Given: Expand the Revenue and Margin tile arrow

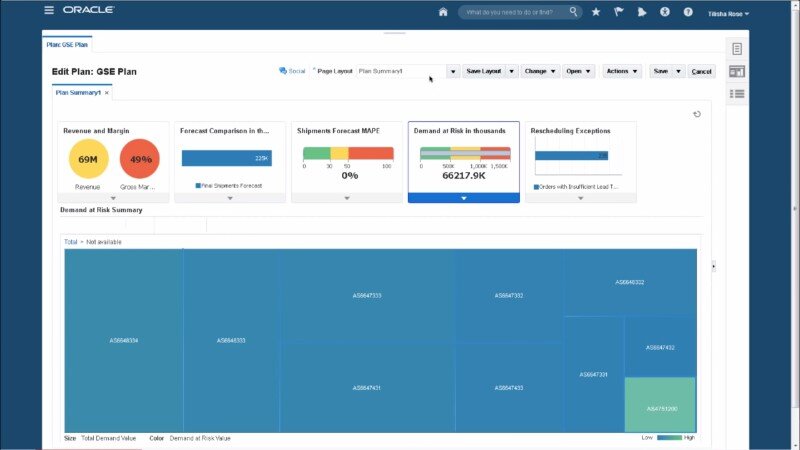Looking at the screenshot, I should click(113, 197).
